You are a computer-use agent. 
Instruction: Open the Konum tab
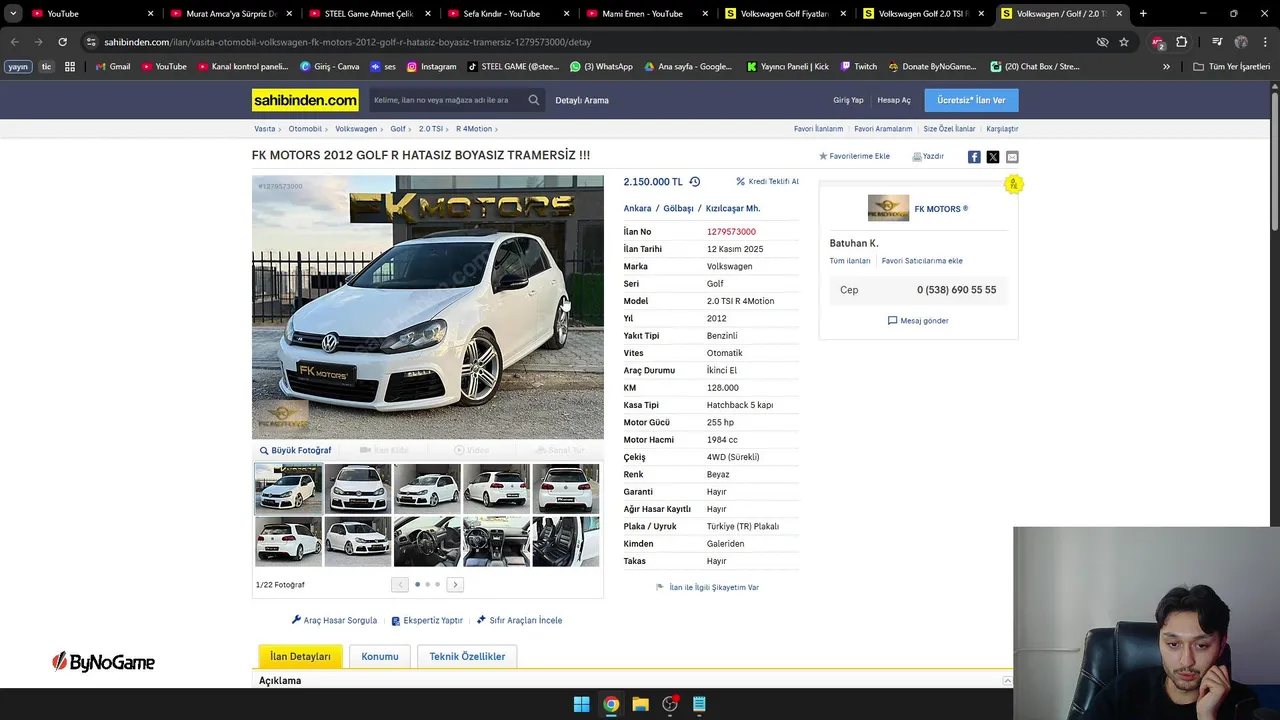(x=380, y=656)
